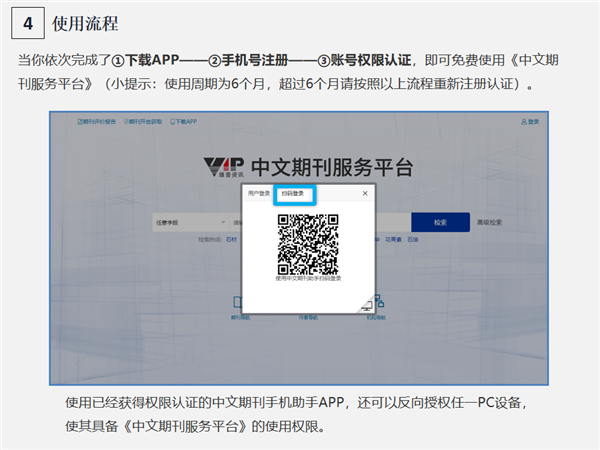The image size is (600, 450).
Task: Click the bold text ①下载APP
Action: coord(145,60)
